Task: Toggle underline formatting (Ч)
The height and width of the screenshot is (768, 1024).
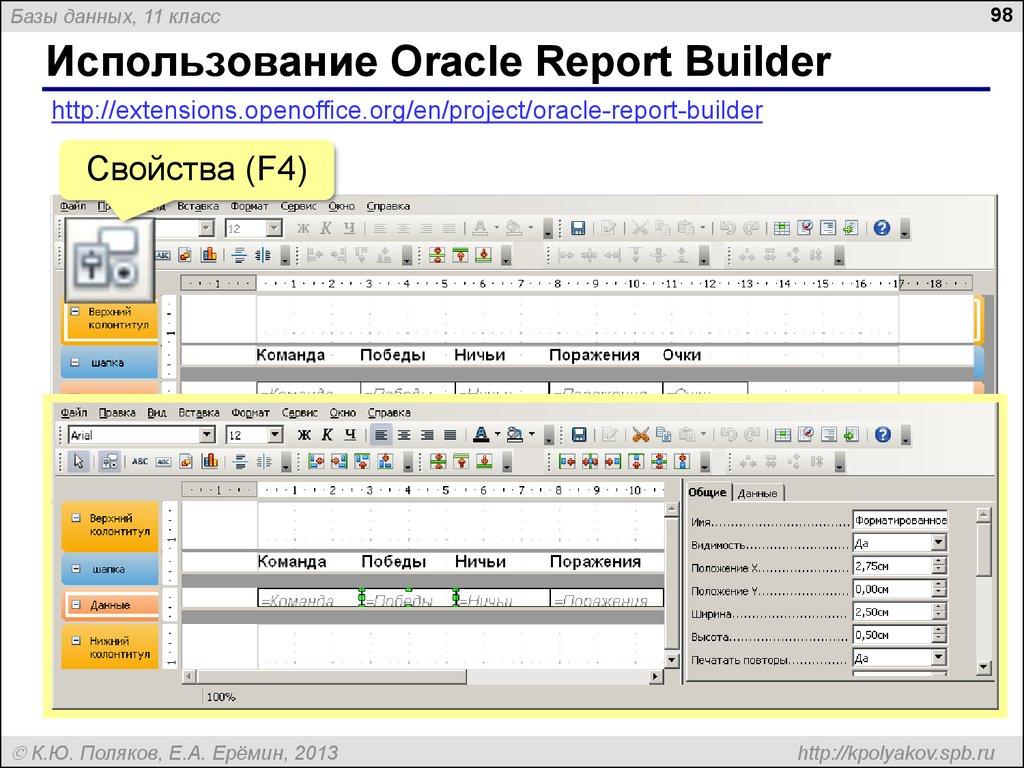Action: (x=348, y=435)
